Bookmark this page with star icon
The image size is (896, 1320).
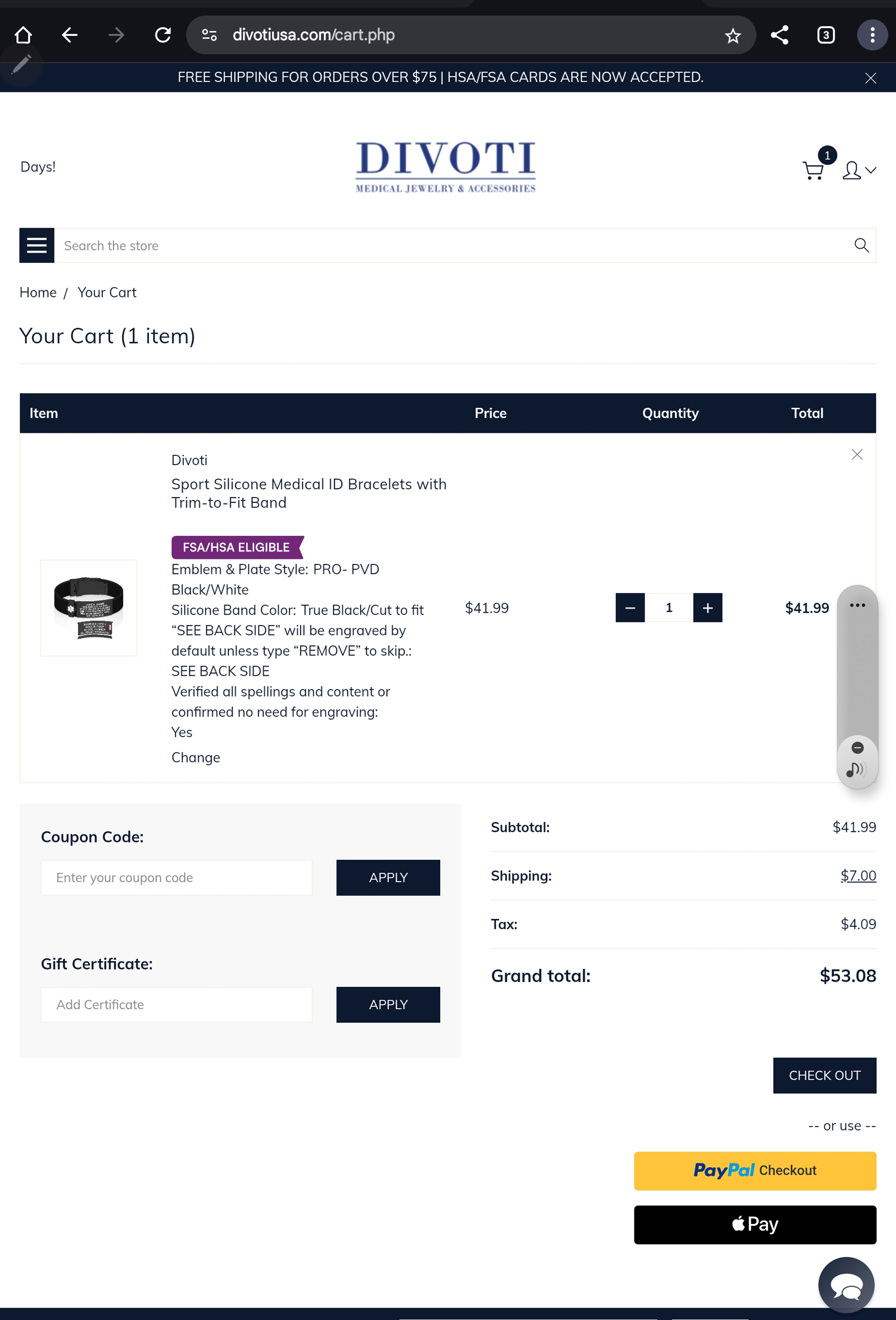point(732,35)
